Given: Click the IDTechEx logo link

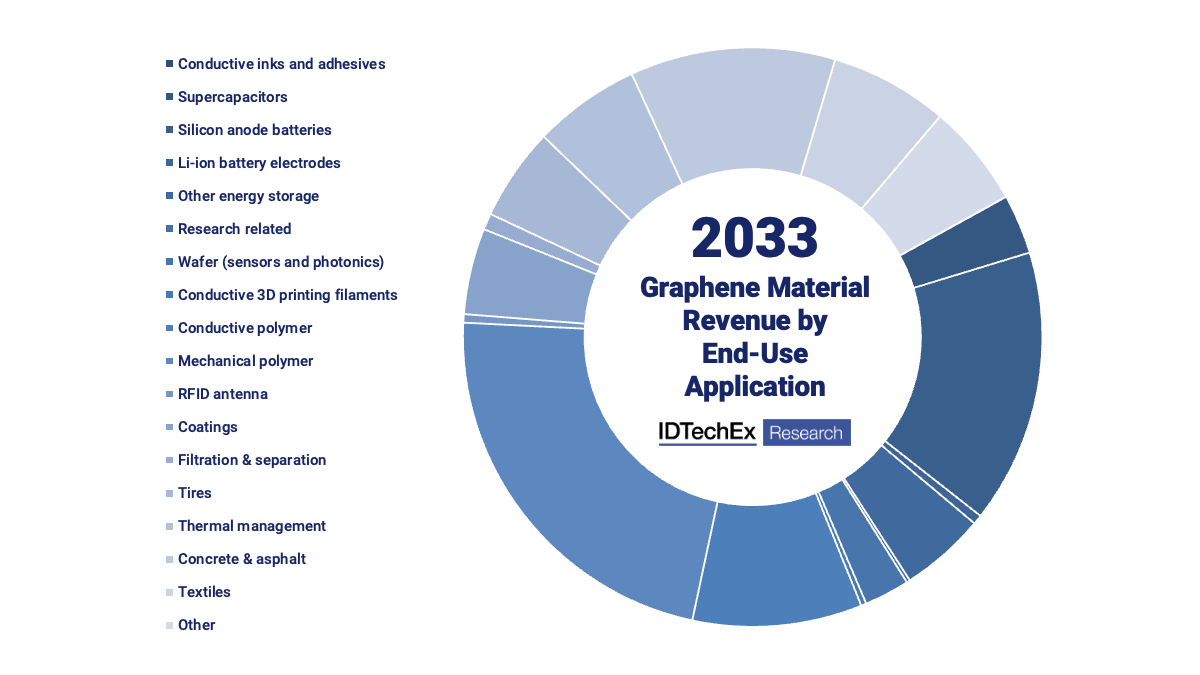Looking at the screenshot, I should coord(707,432).
